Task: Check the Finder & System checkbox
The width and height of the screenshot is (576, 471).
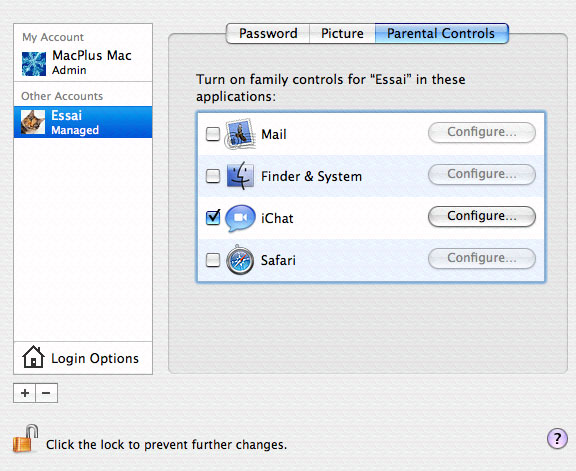Action: 213,176
